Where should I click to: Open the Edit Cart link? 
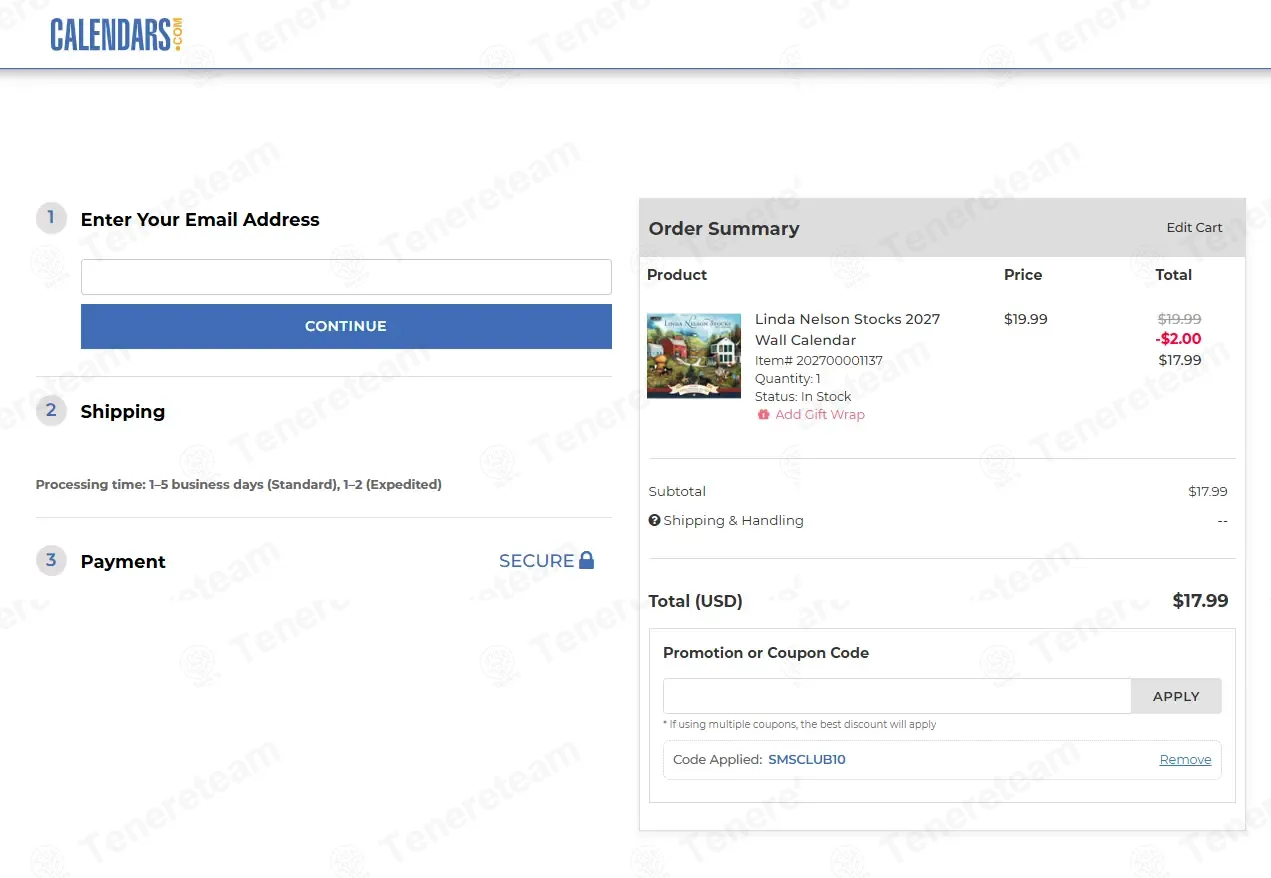click(x=1194, y=227)
